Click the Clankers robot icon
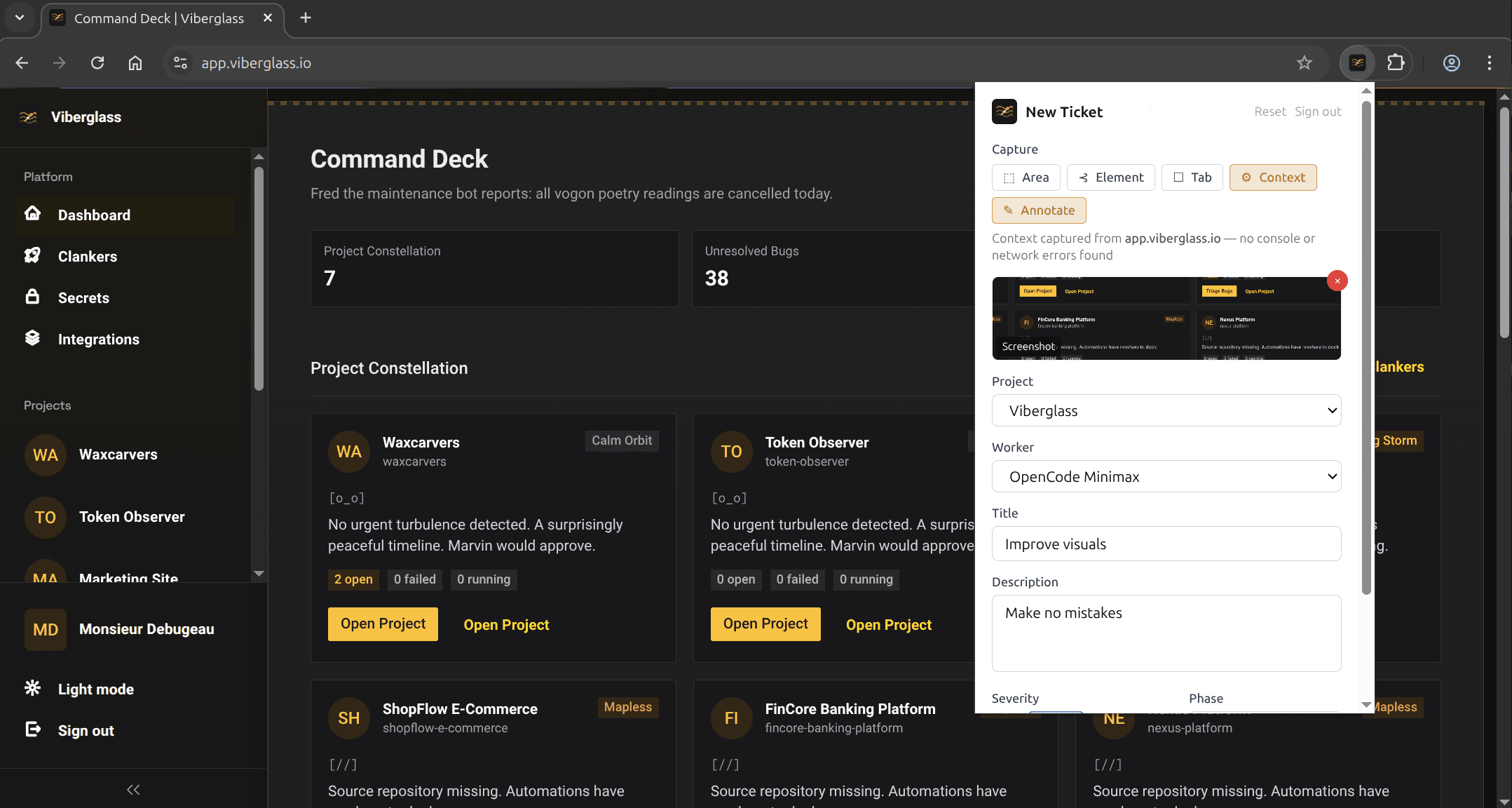 pyautogui.click(x=32, y=255)
